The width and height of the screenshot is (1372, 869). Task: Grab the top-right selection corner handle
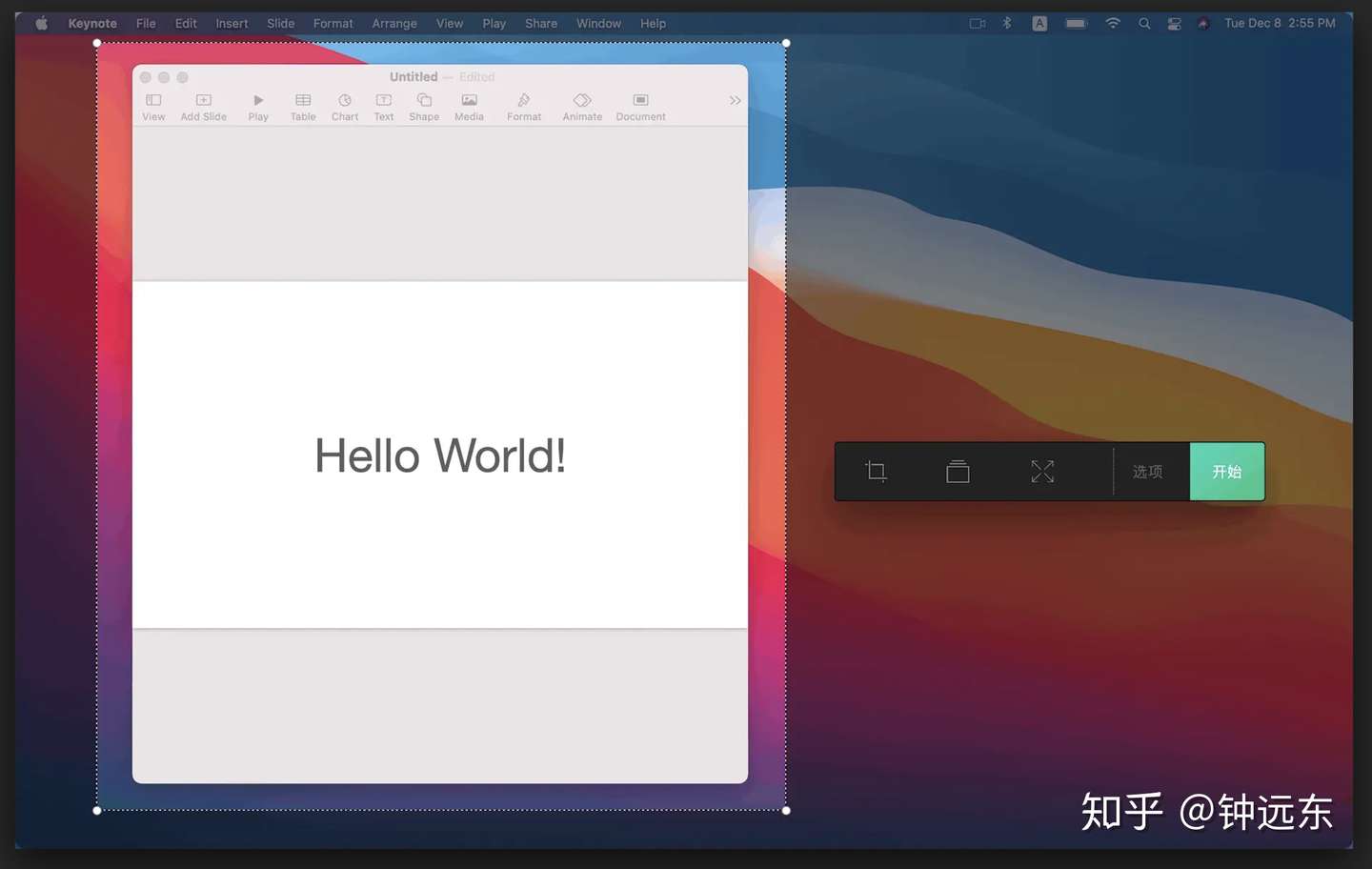point(786,43)
